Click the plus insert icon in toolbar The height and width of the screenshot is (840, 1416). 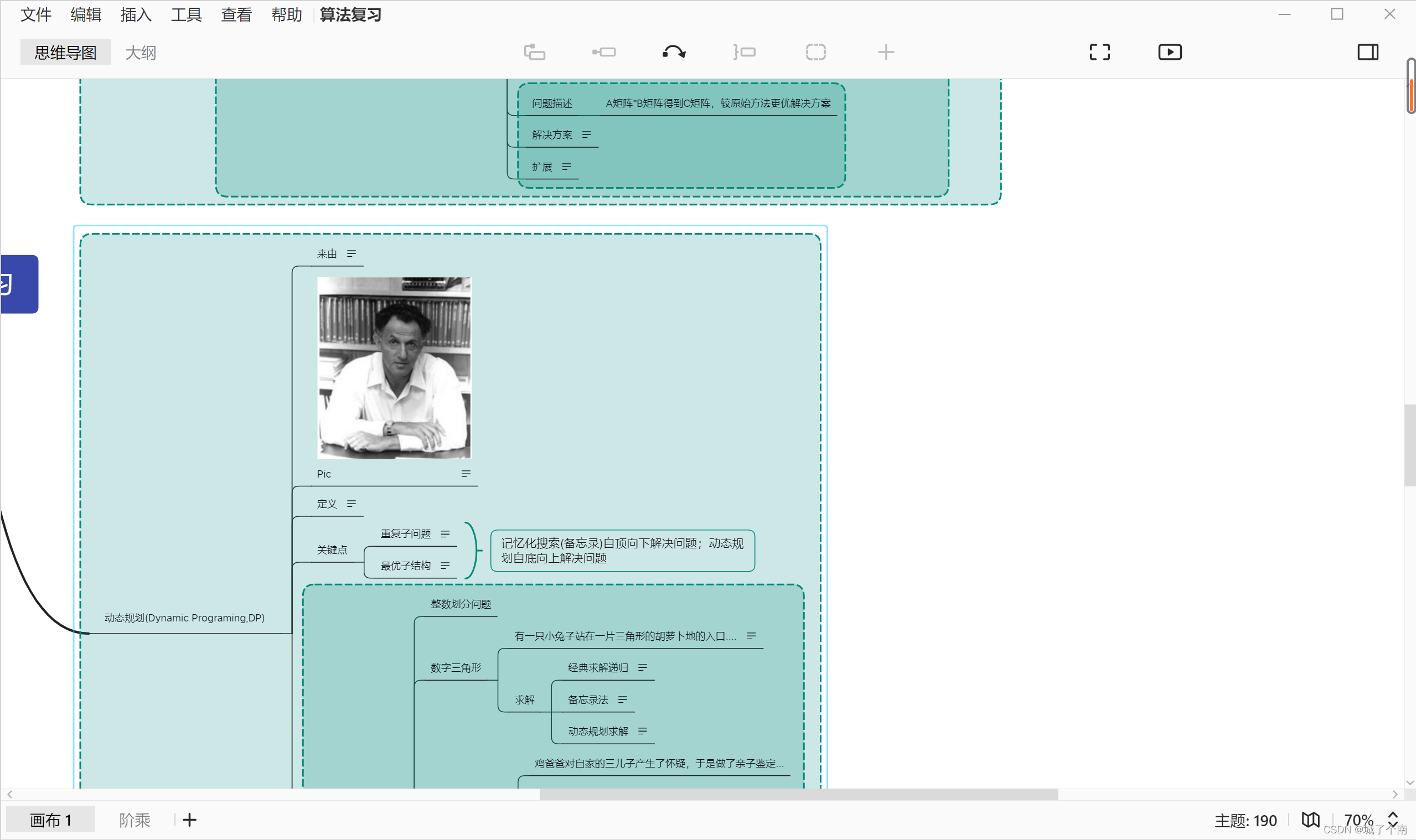point(886,52)
